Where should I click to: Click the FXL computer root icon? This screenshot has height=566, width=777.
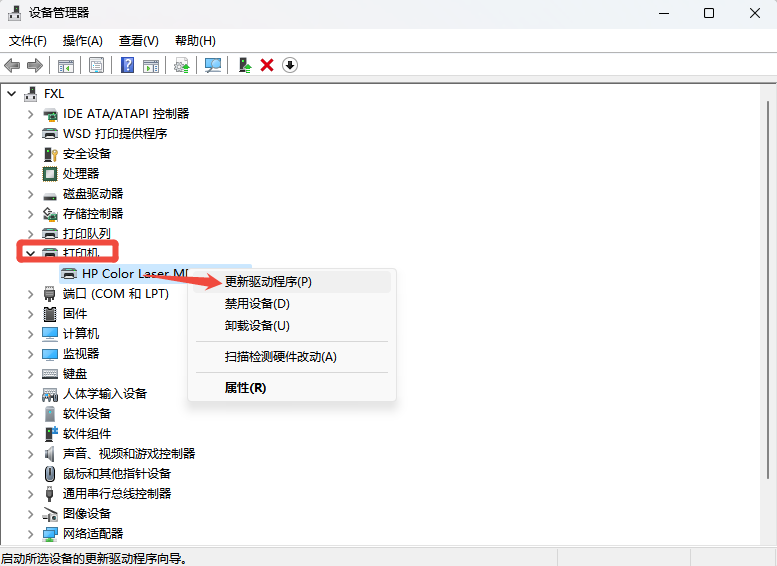tap(31, 94)
